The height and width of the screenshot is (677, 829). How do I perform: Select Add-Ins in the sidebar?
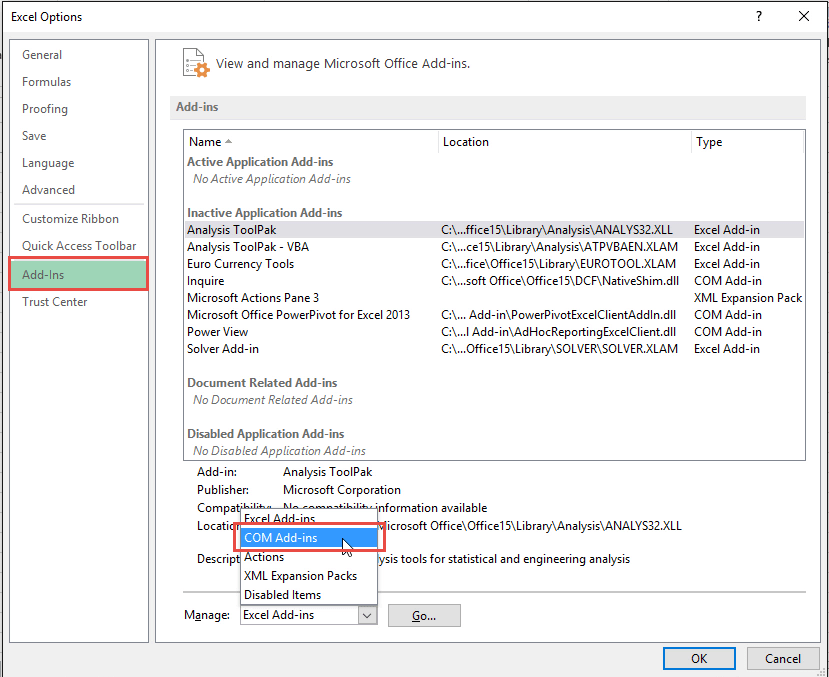(x=78, y=274)
